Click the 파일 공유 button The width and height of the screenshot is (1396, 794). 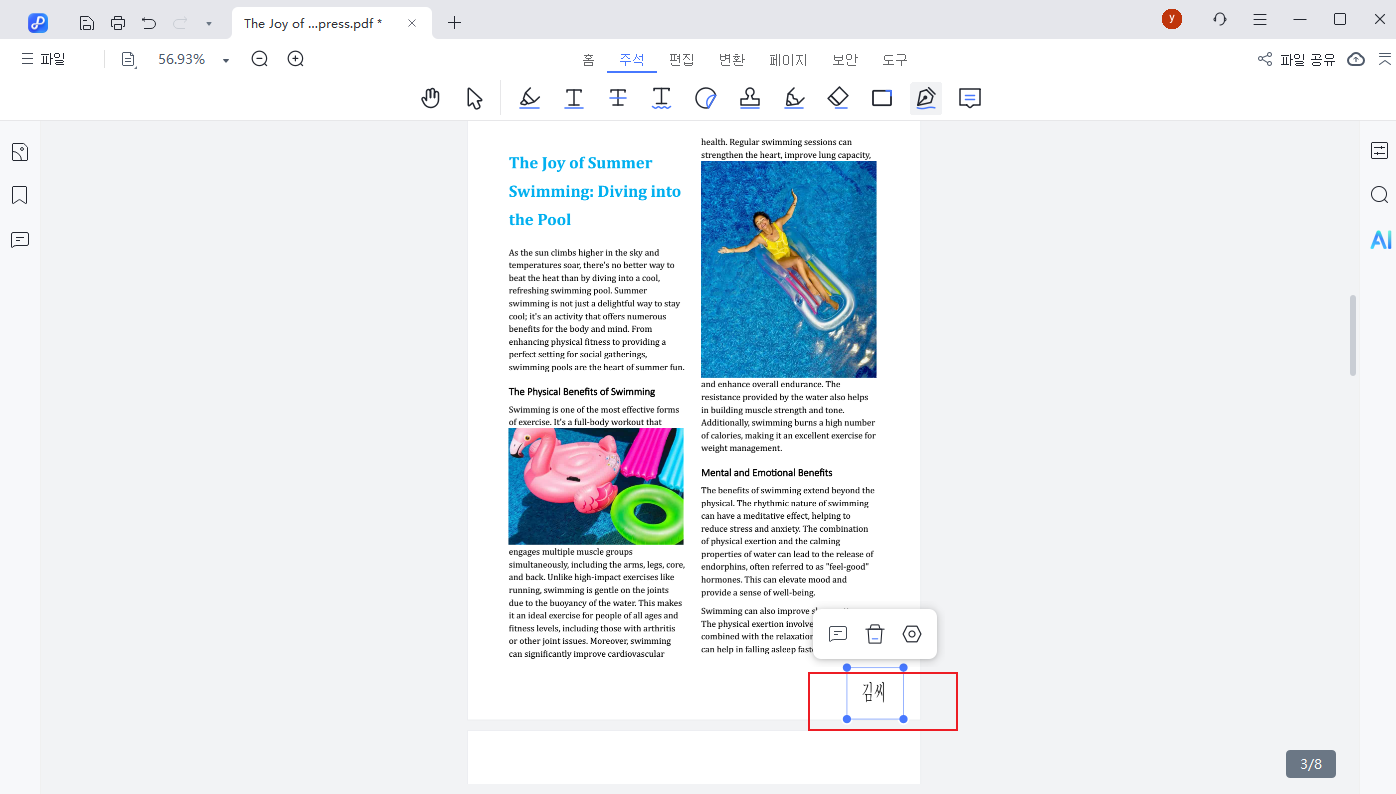[1297, 60]
